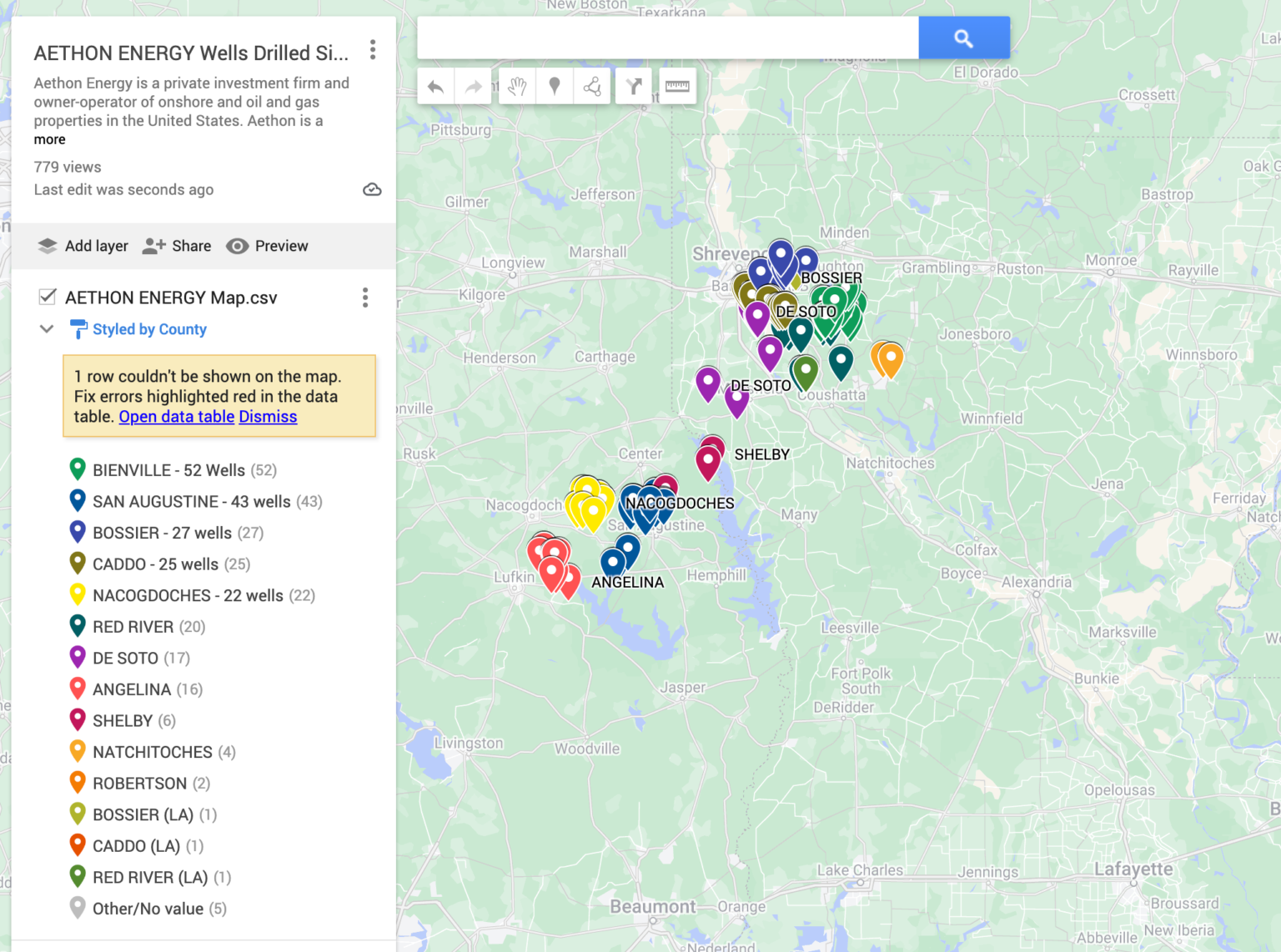Click the cloud save status icon
1281x952 pixels.
click(x=372, y=190)
